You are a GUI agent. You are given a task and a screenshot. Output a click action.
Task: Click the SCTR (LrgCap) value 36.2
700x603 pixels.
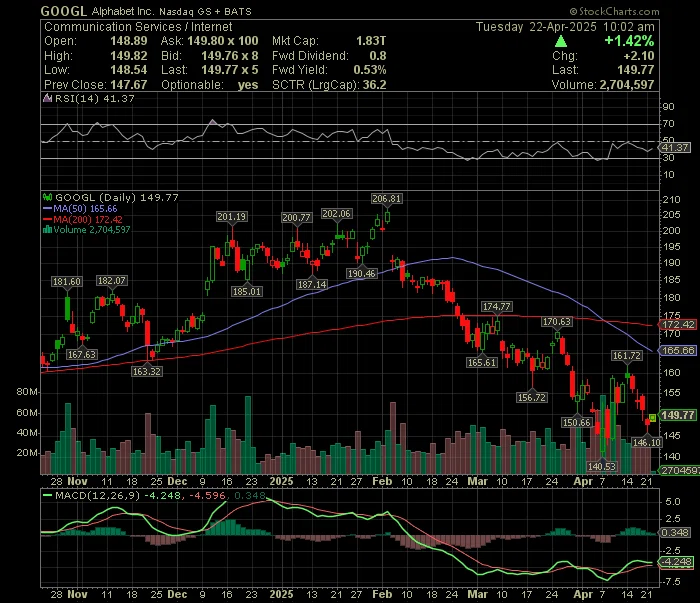tap(374, 84)
